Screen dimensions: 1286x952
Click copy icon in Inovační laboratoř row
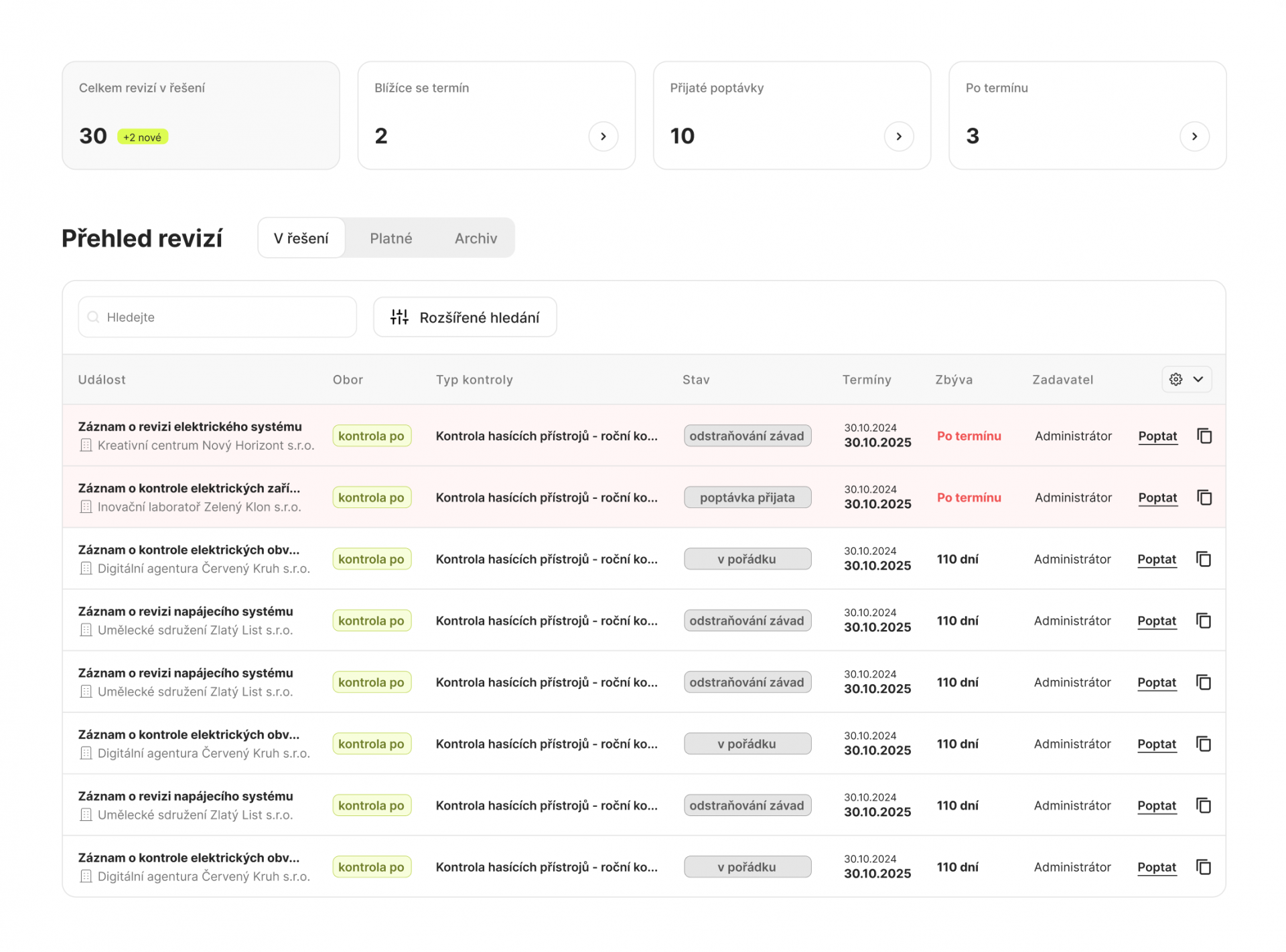[1204, 497]
